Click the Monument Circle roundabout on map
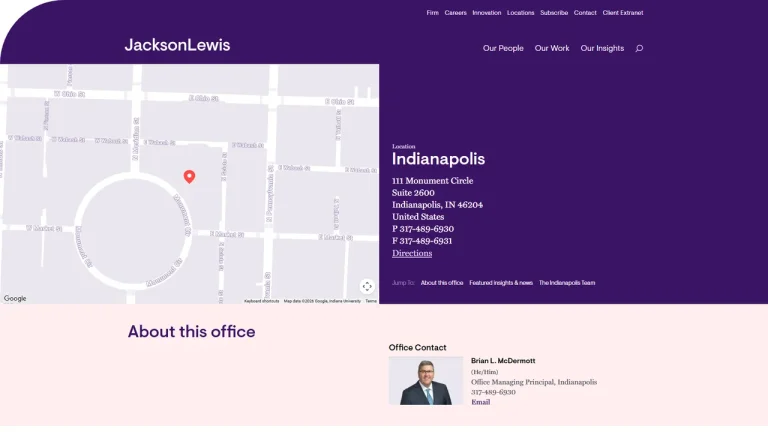Viewport: 768px width, 432px height. 133,231
